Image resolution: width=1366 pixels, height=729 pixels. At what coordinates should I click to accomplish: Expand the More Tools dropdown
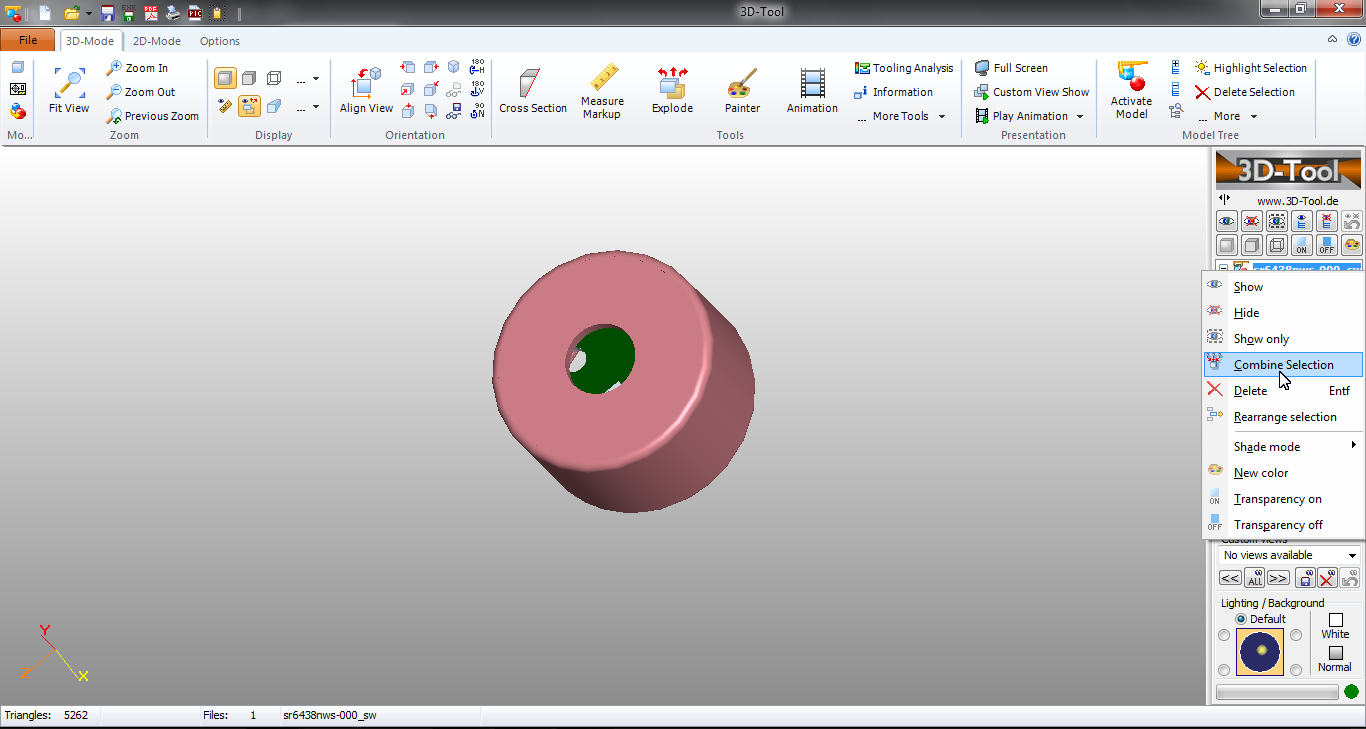pos(901,116)
